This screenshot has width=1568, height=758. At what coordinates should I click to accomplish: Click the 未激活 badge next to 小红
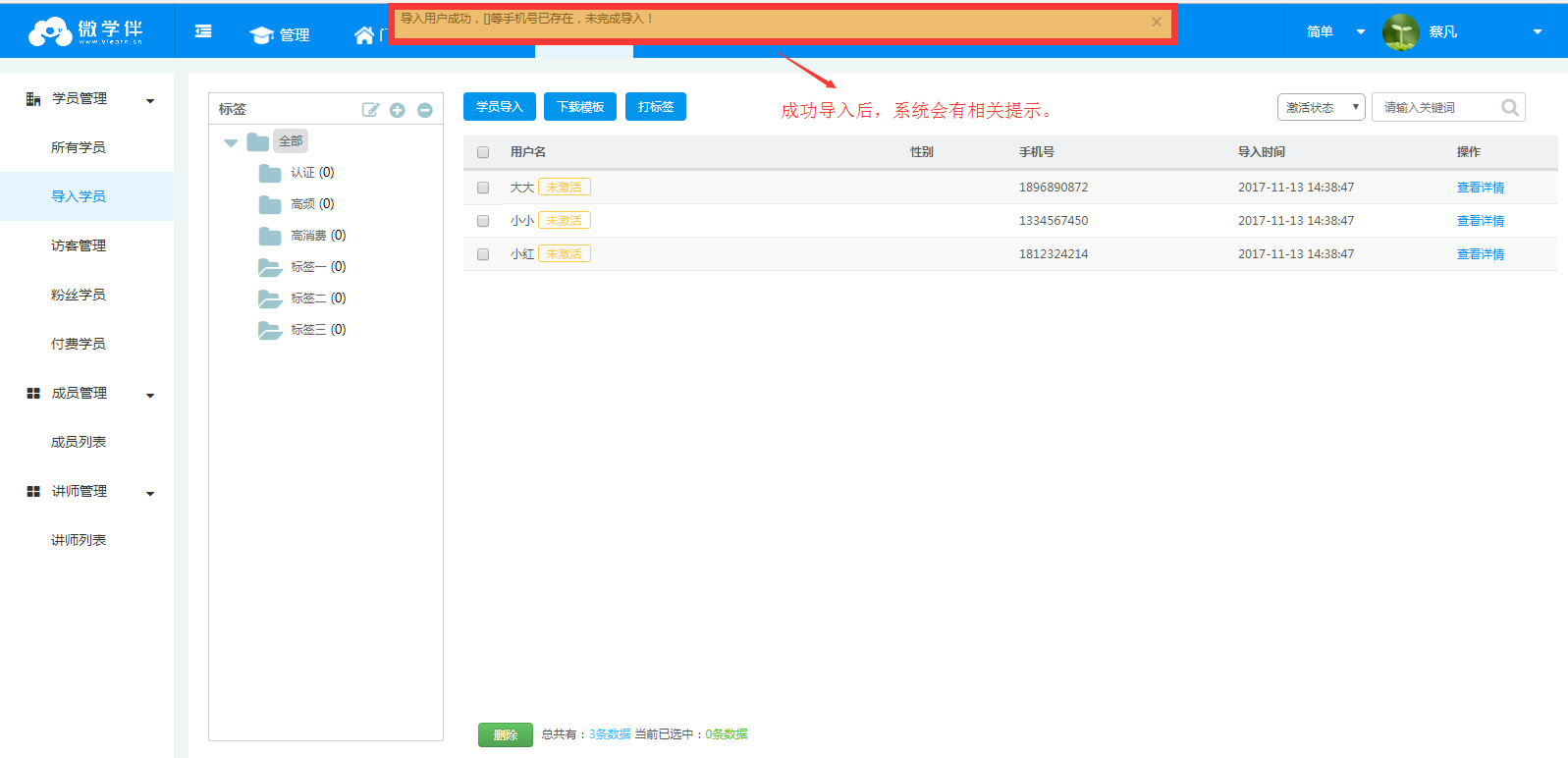565,254
